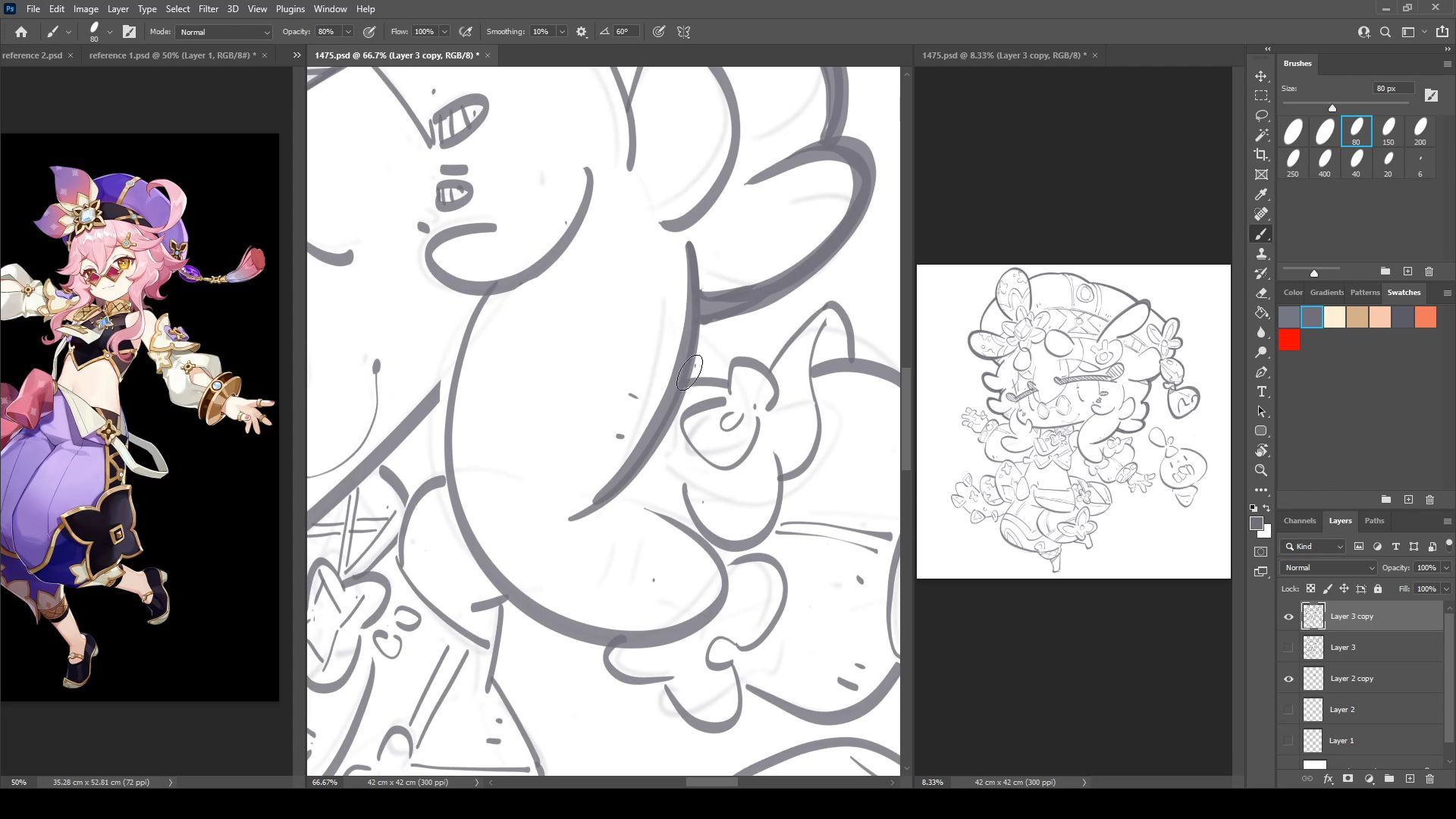
Task: Open symmetry paint butterfly options
Action: point(684,32)
